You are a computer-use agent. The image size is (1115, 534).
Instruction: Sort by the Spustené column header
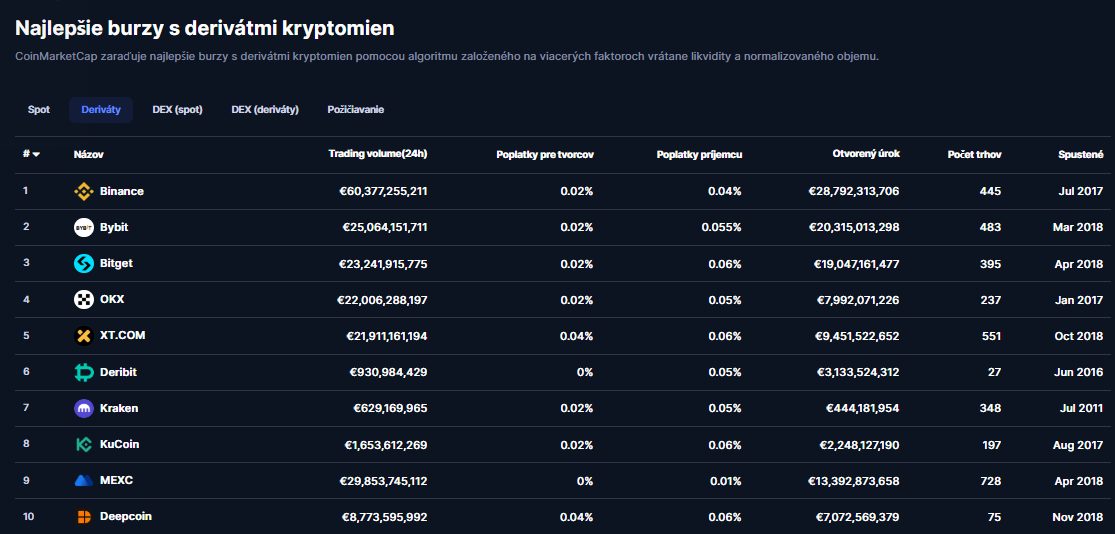[1080, 155]
